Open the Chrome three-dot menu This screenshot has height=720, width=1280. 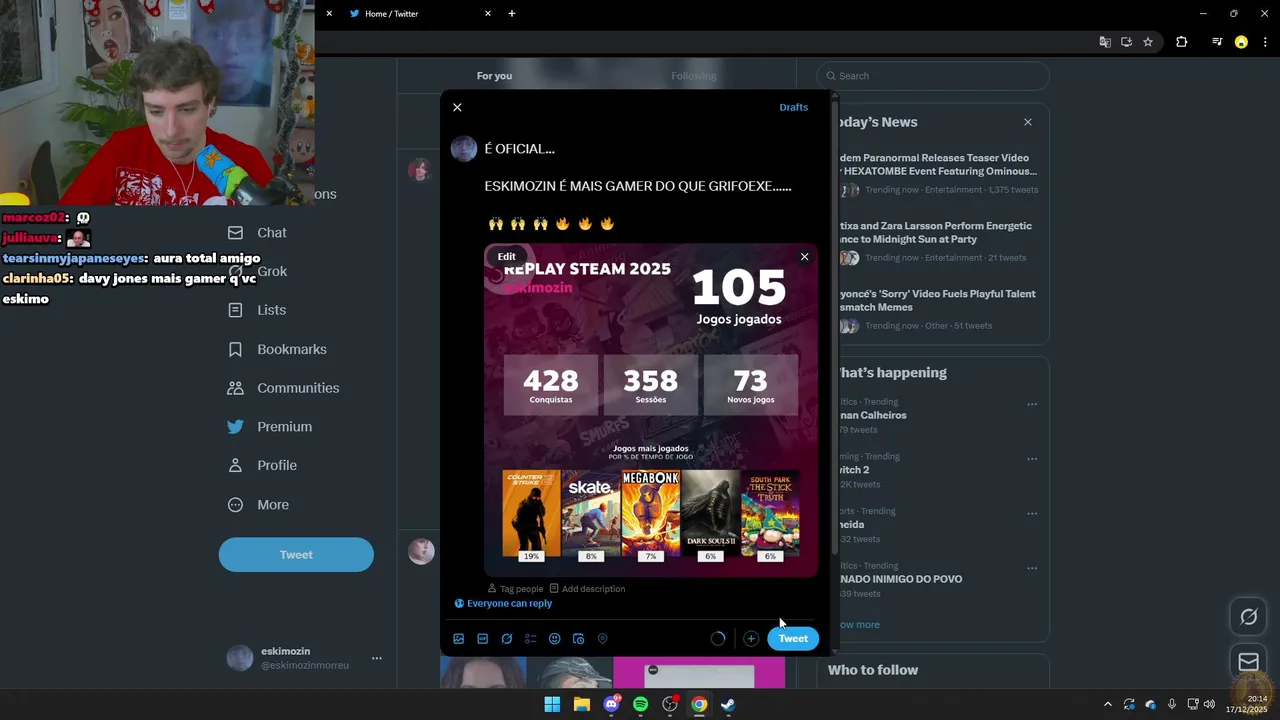[x=1265, y=42]
